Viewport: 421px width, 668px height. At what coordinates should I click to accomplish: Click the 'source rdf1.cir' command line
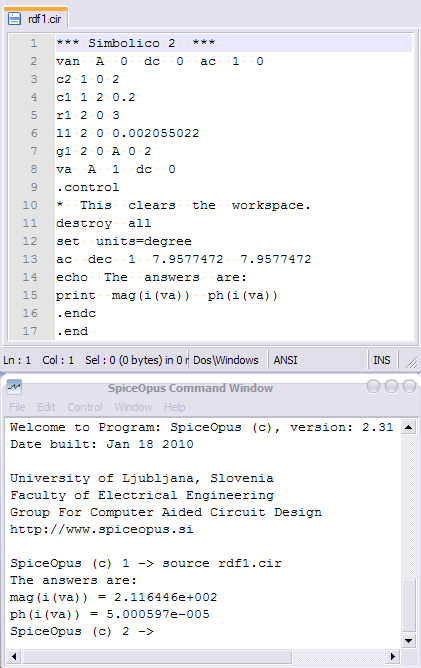(222, 563)
